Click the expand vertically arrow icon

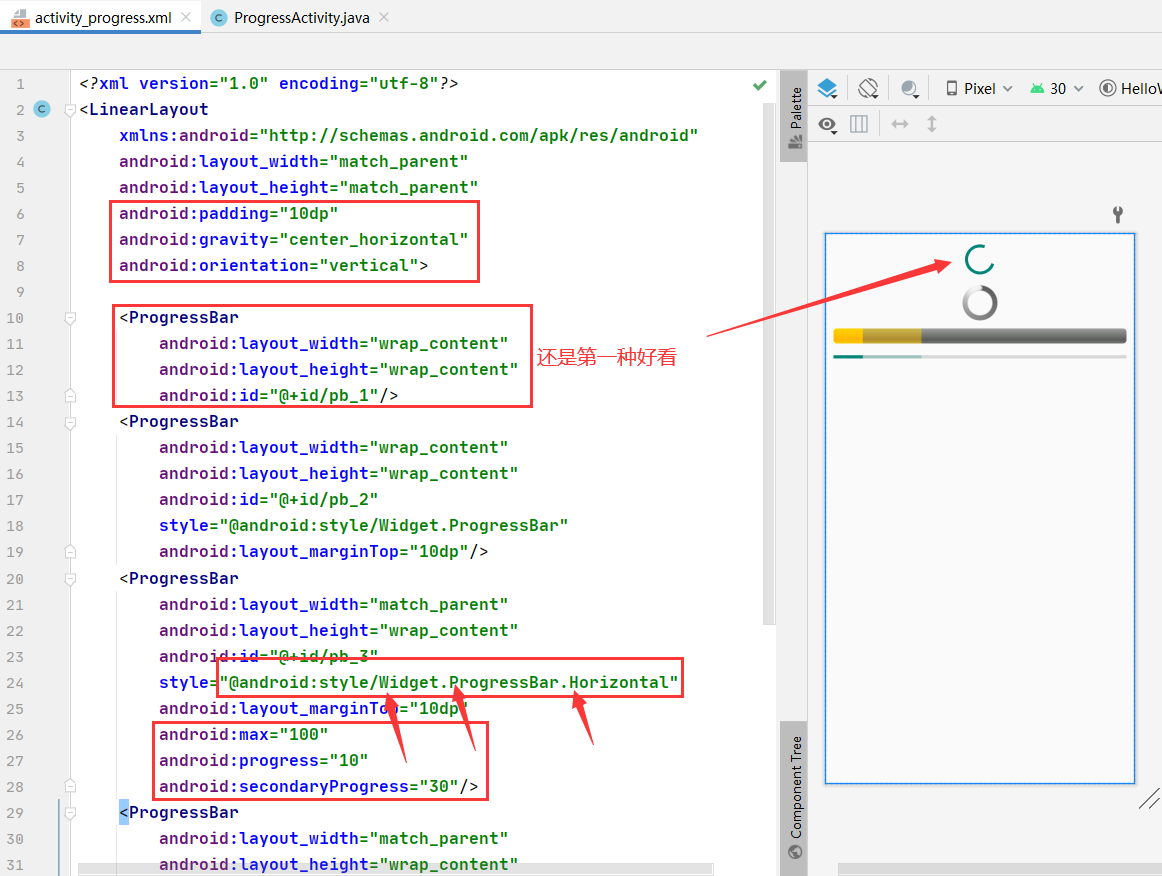click(932, 125)
